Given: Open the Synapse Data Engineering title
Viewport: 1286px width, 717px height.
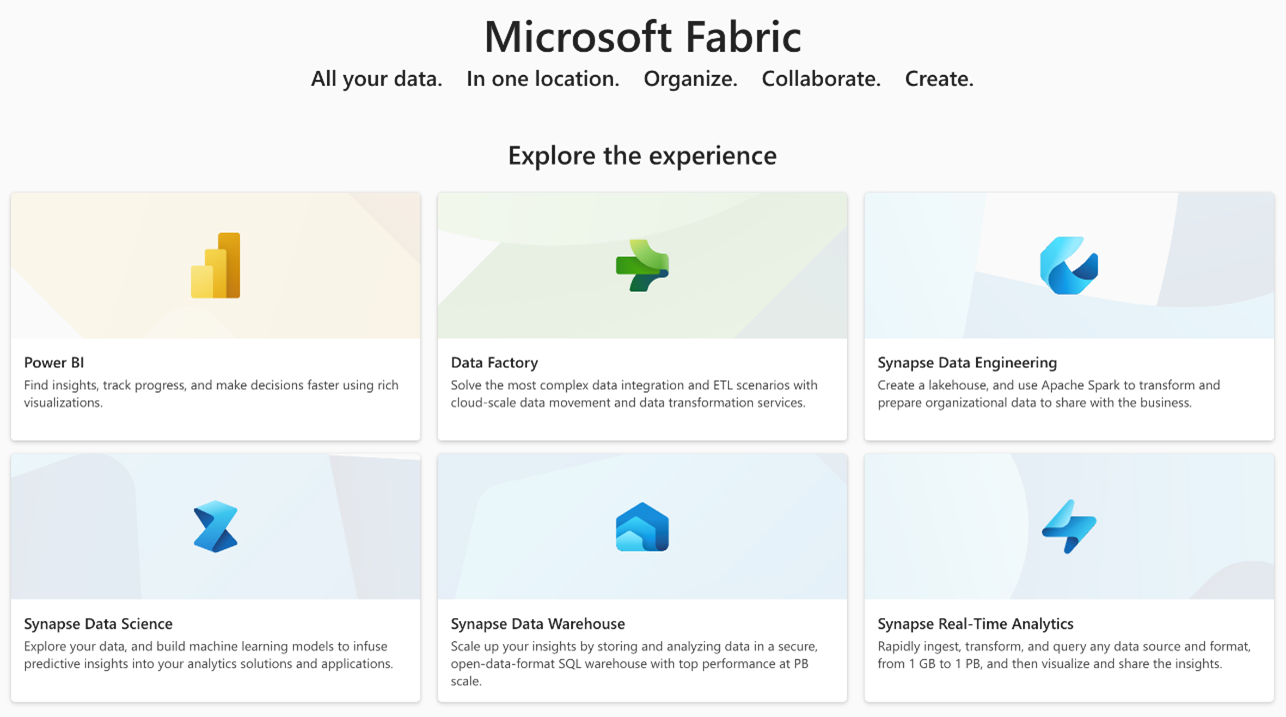Looking at the screenshot, I should coord(967,363).
